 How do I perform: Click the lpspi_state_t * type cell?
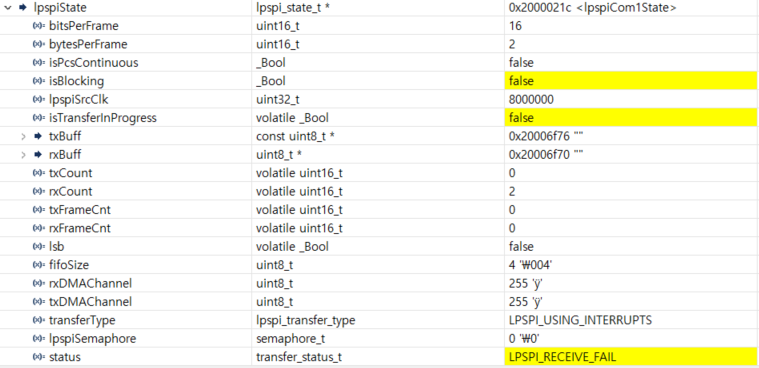[378, 8]
